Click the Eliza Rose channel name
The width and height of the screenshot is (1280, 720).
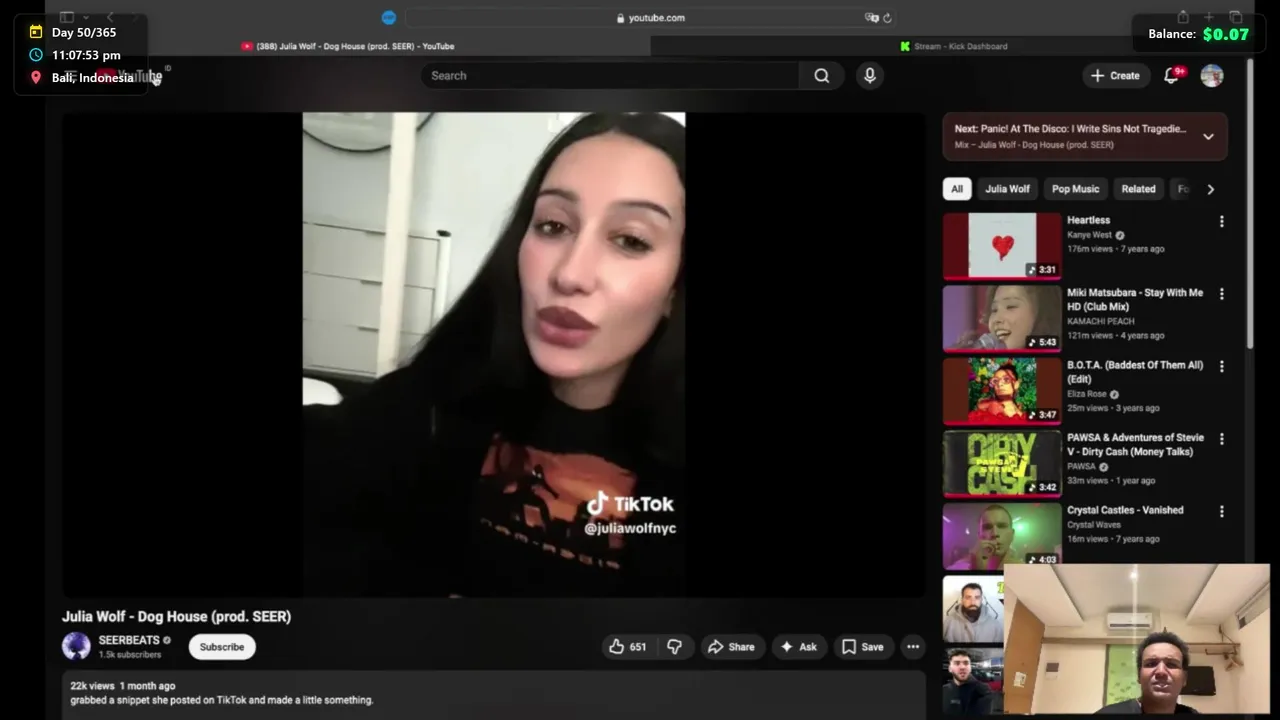pyautogui.click(x=1087, y=394)
